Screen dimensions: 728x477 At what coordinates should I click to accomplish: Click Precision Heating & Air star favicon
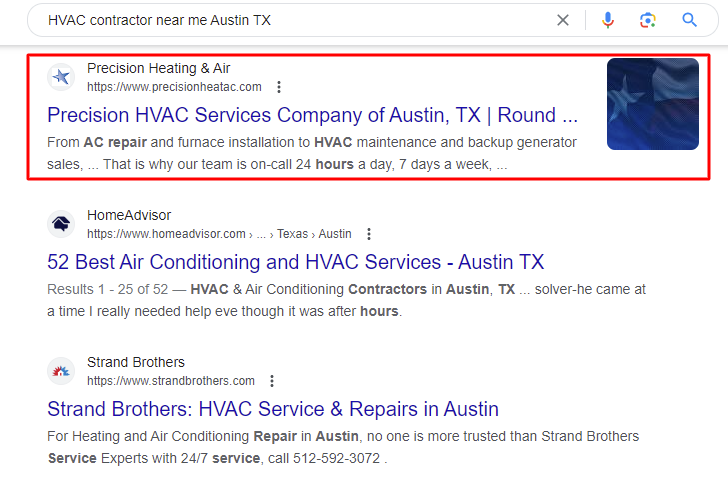(x=61, y=77)
